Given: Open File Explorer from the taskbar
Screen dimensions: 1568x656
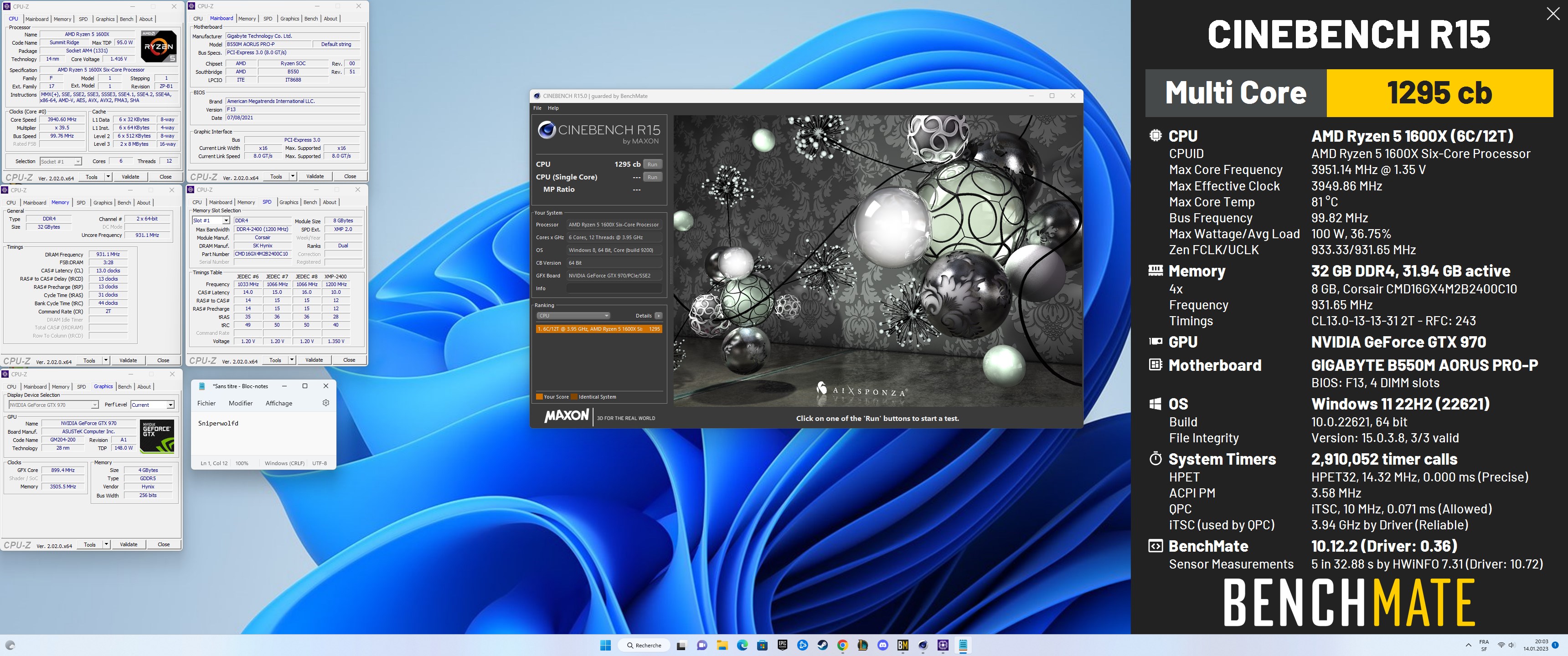Looking at the screenshot, I should (722, 645).
